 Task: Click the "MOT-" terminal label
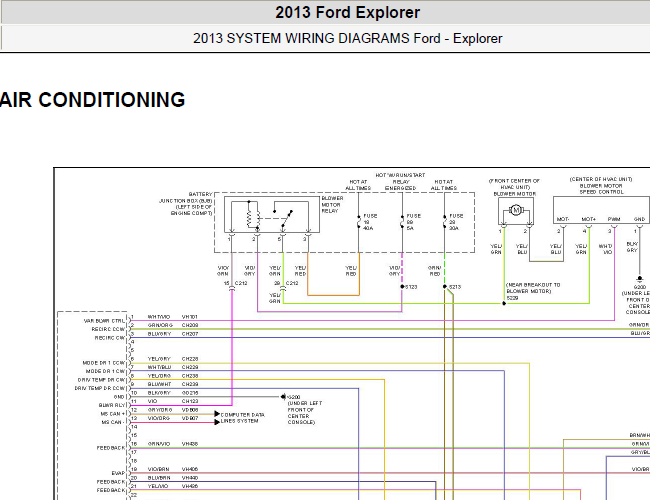[x=563, y=219]
